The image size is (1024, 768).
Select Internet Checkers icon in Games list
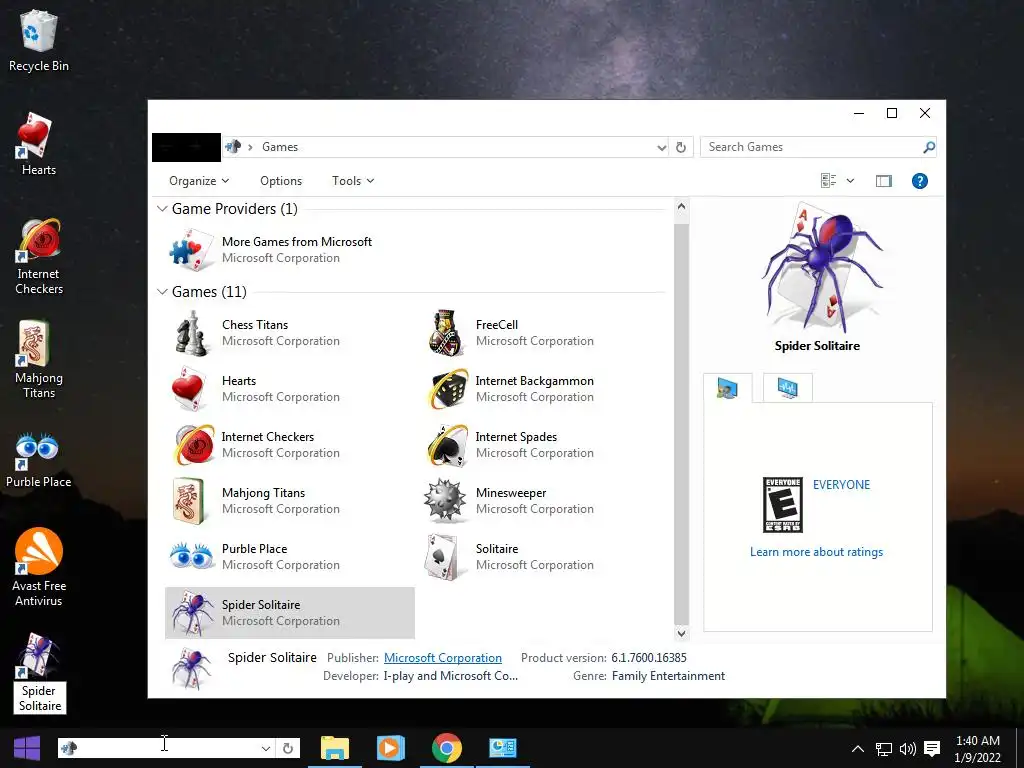(x=194, y=445)
